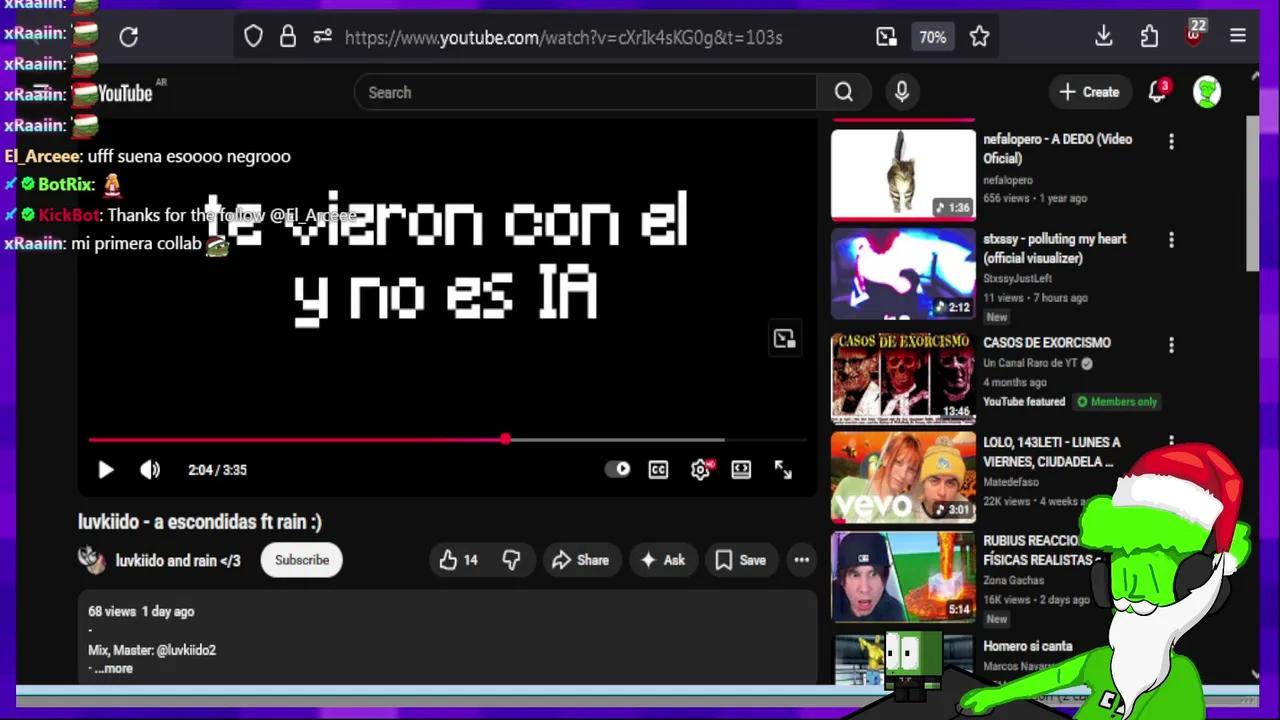
Task: Open the video quality settings gear
Action: point(699,469)
